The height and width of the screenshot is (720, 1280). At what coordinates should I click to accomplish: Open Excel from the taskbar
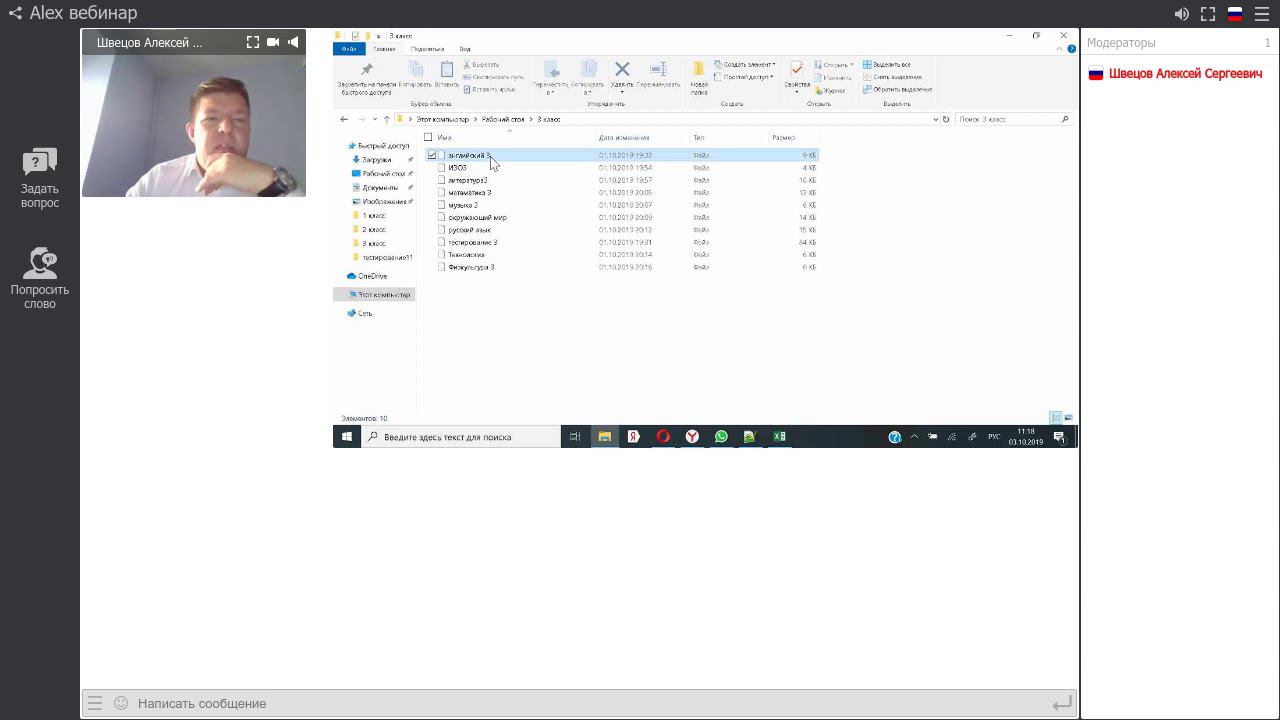pyautogui.click(x=779, y=437)
